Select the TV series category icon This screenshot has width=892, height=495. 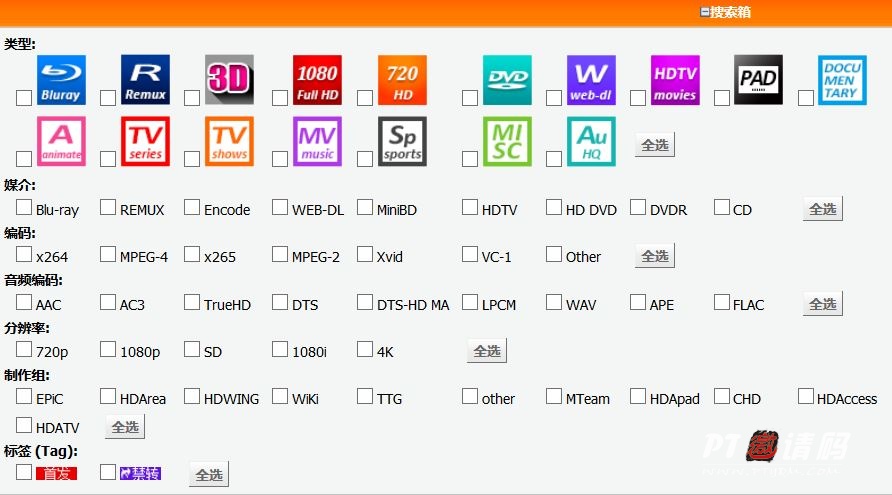[145, 141]
